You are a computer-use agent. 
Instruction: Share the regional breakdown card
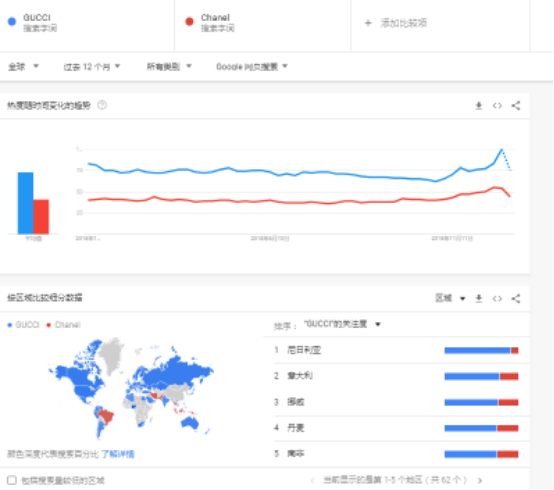click(516, 299)
